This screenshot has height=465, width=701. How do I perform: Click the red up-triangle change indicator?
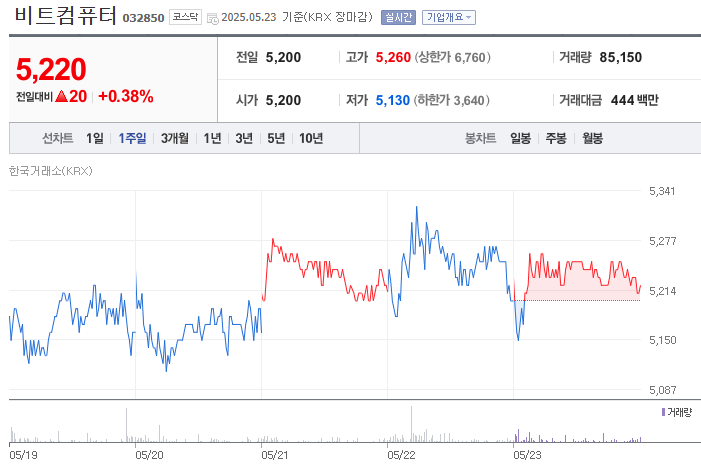(x=61, y=96)
